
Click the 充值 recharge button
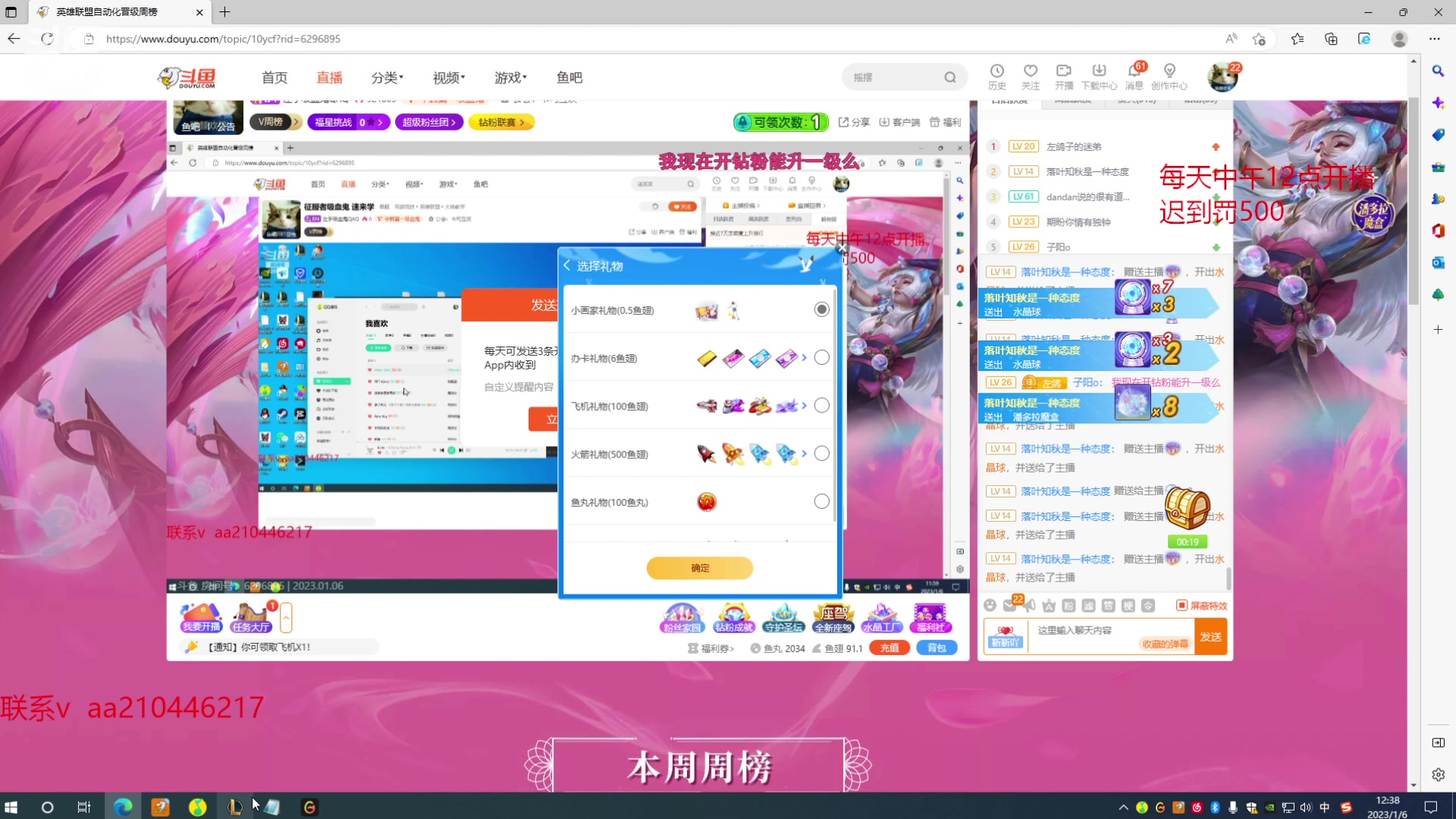[x=890, y=648]
